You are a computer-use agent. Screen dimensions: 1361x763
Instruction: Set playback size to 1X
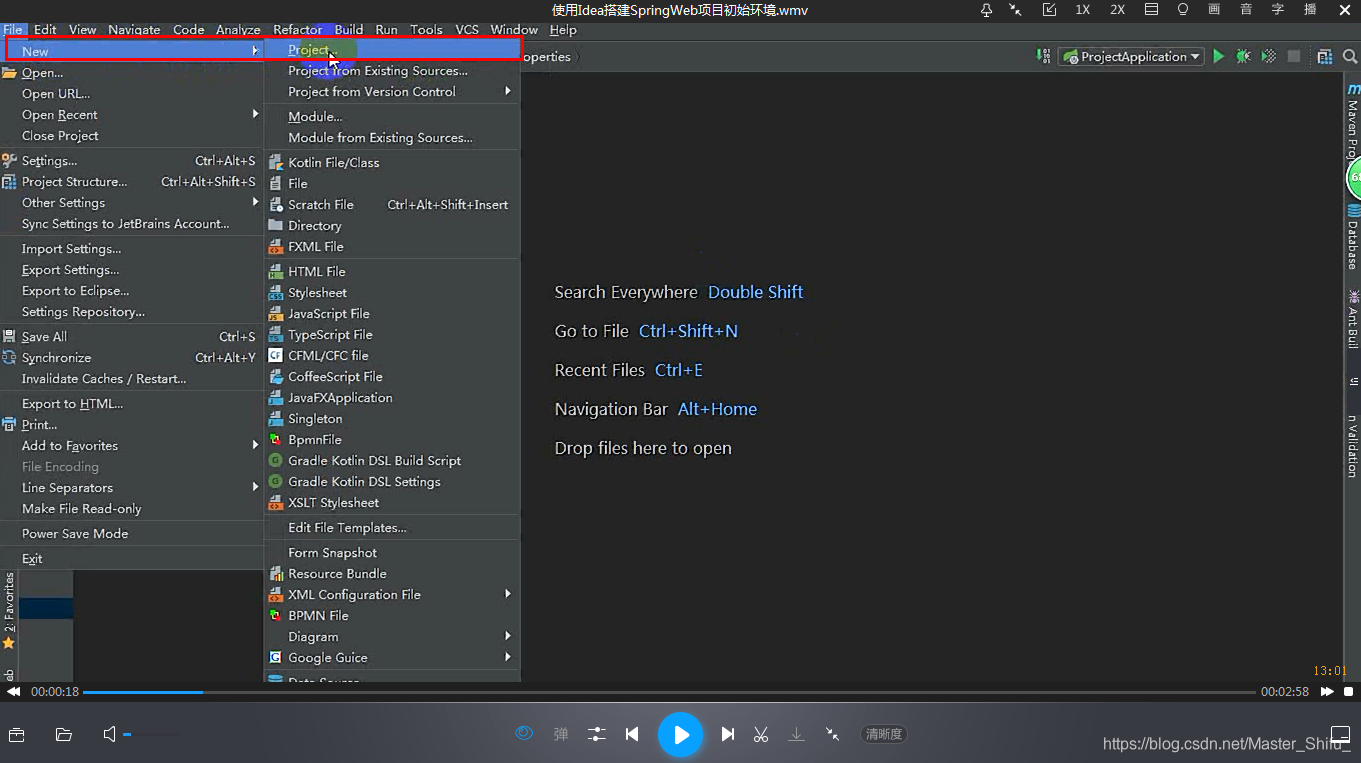1082,10
